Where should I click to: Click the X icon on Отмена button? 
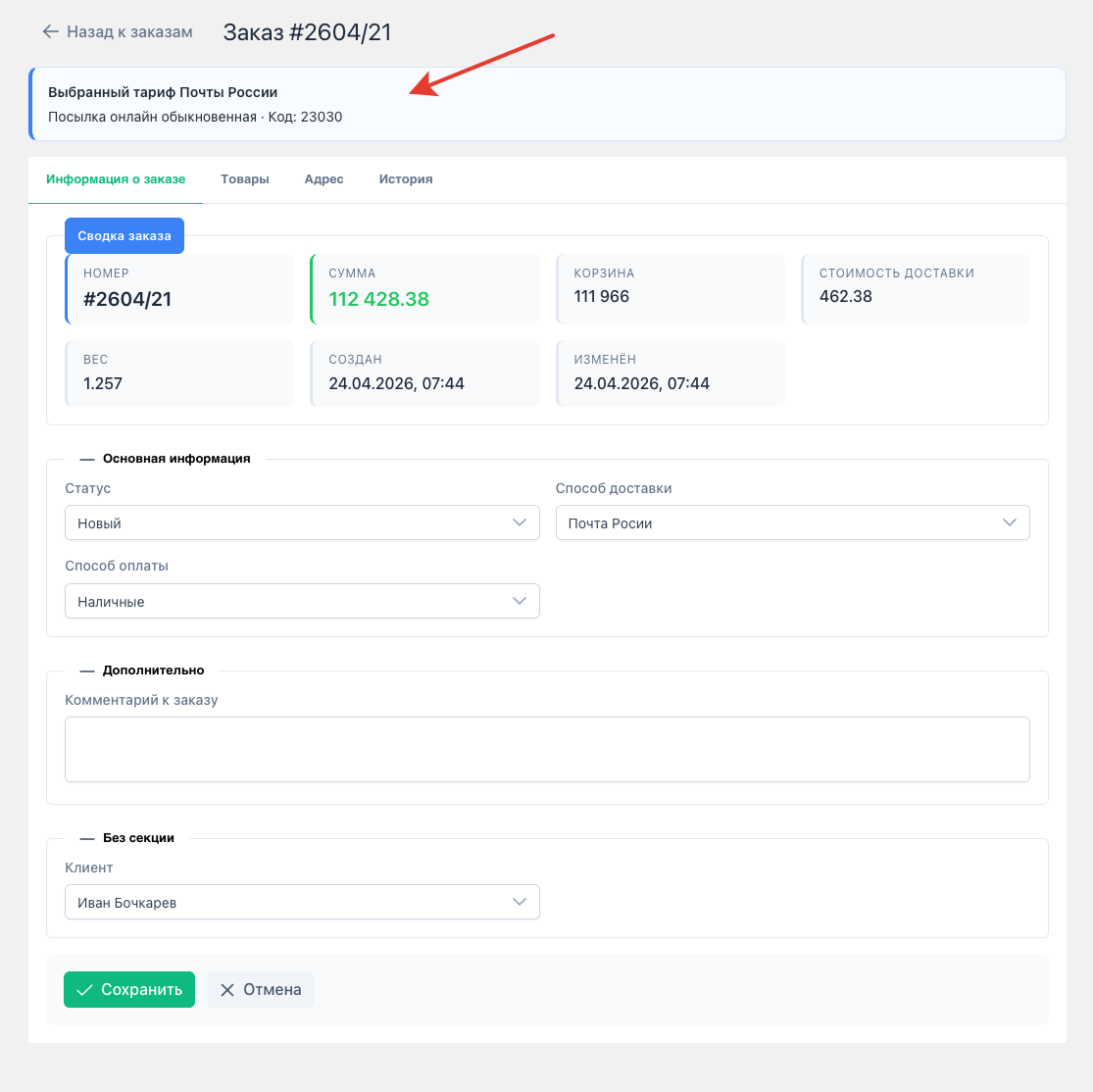tap(227, 990)
